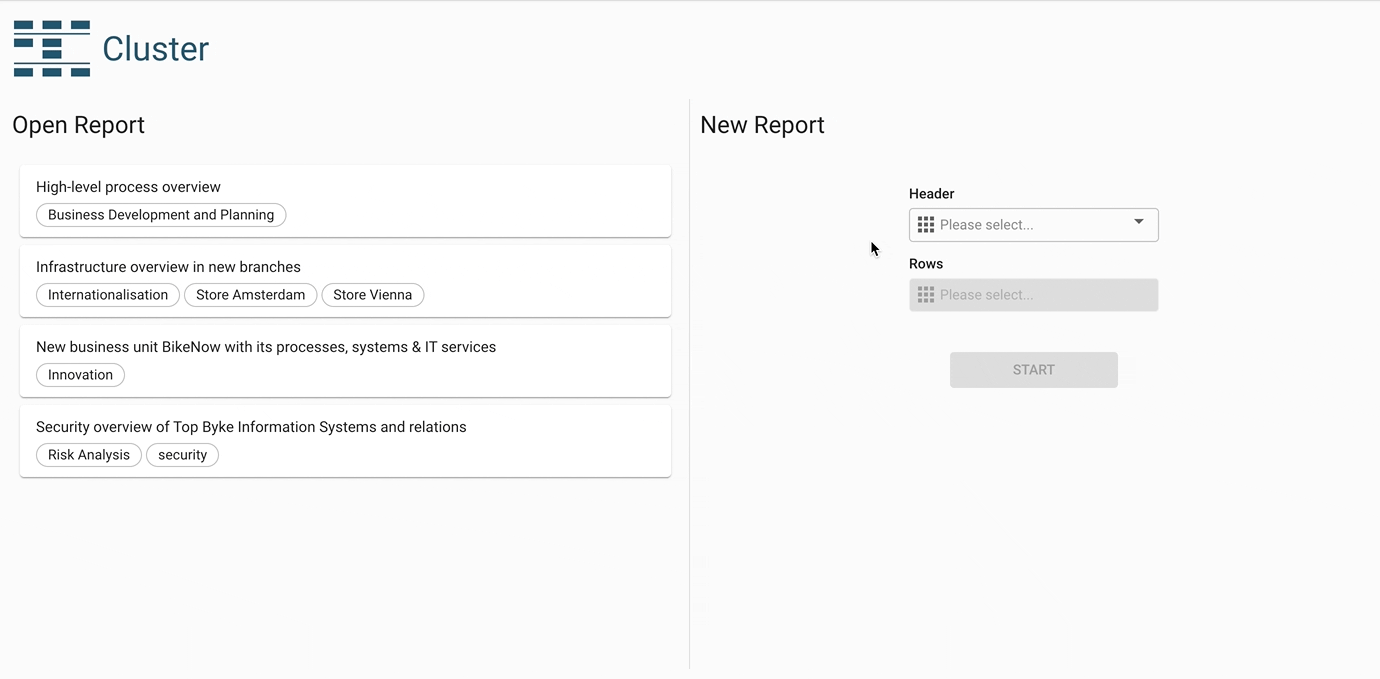Screen dimensions: 1380x679
Task: Click the grid icon in Rows field
Action: (926, 295)
